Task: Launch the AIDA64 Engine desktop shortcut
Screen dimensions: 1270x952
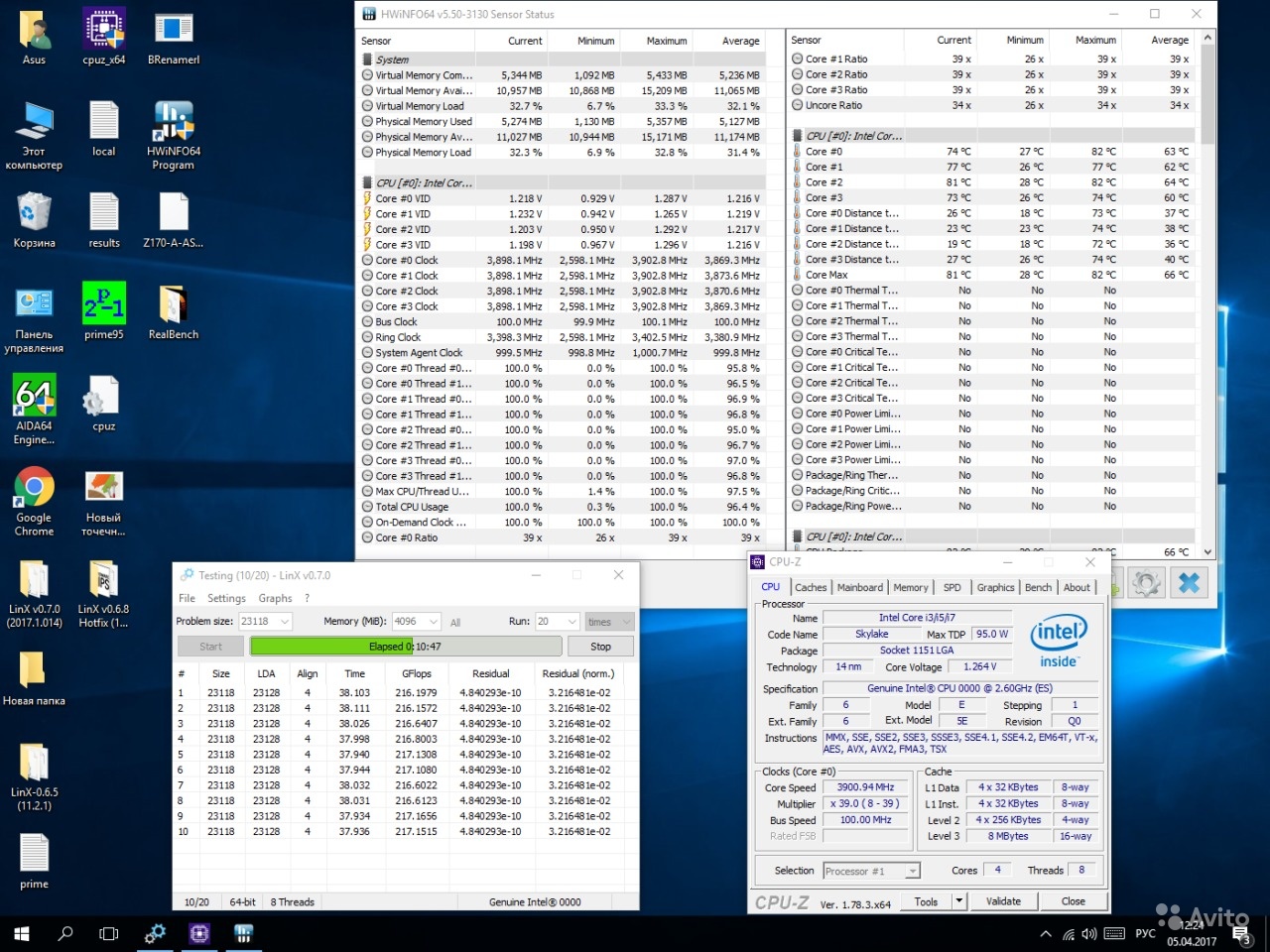Action: tap(34, 410)
